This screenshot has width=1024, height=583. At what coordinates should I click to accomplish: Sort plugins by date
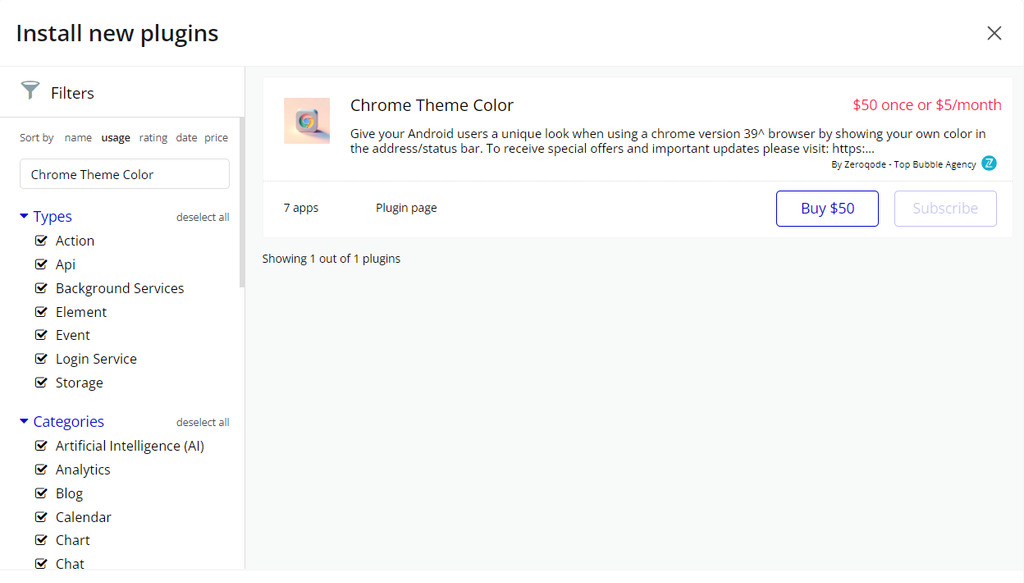[x=186, y=138]
